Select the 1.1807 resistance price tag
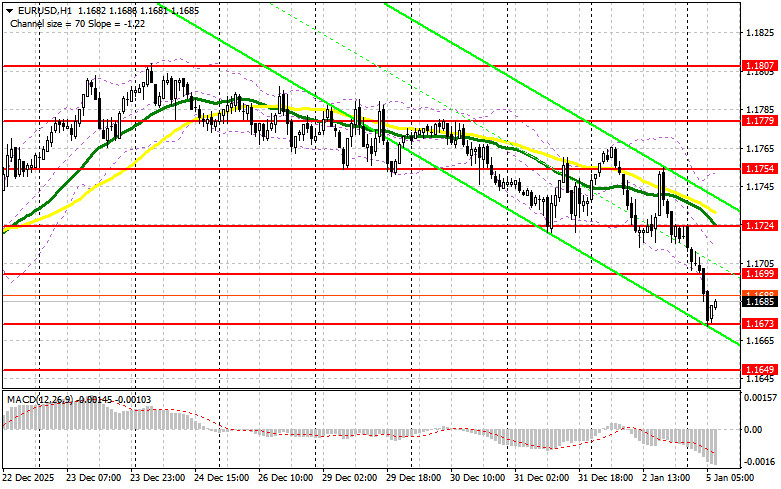Screen dimensions: 781x489 758,66
